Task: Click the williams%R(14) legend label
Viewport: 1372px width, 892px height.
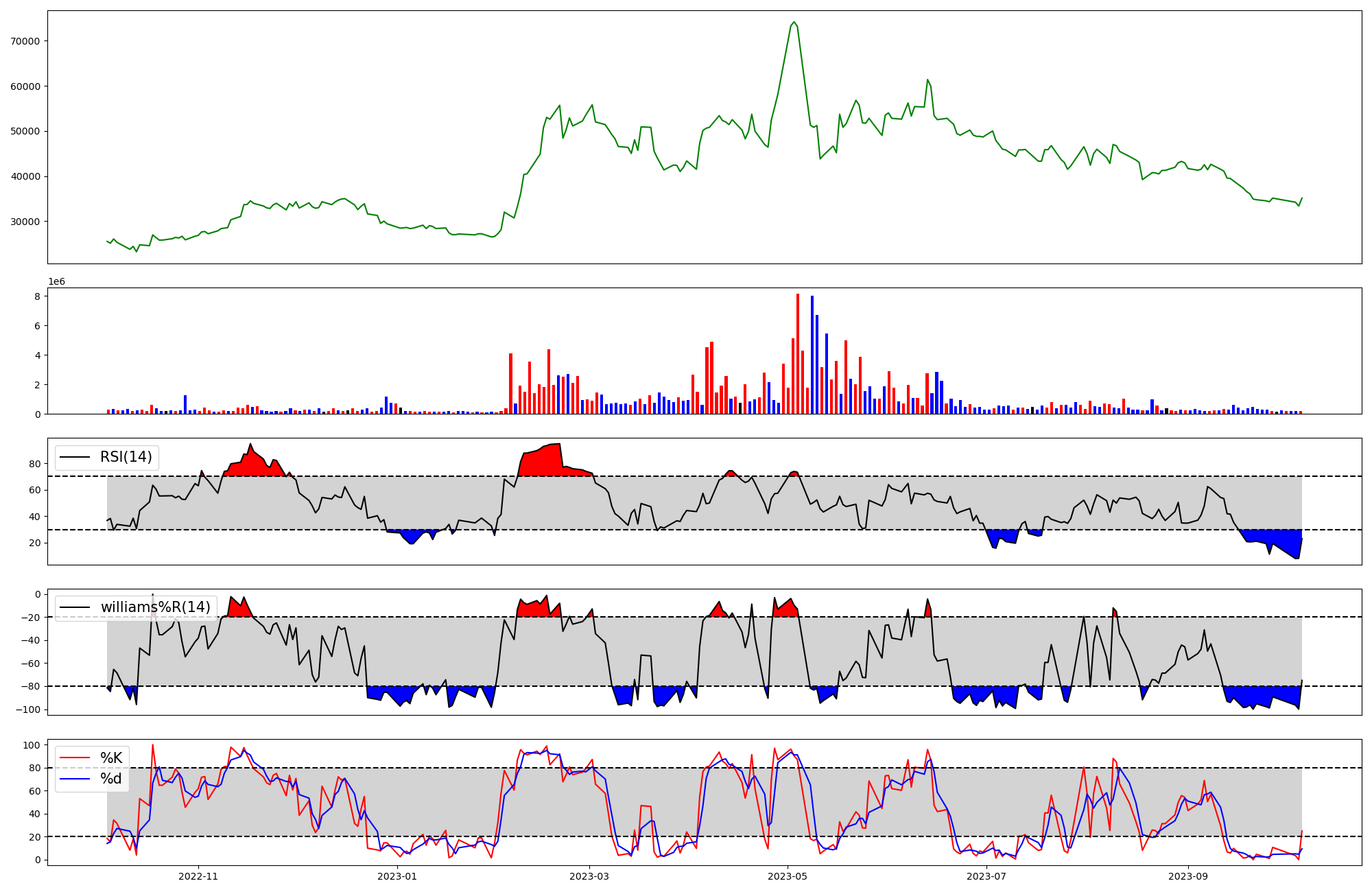Action: [156, 607]
